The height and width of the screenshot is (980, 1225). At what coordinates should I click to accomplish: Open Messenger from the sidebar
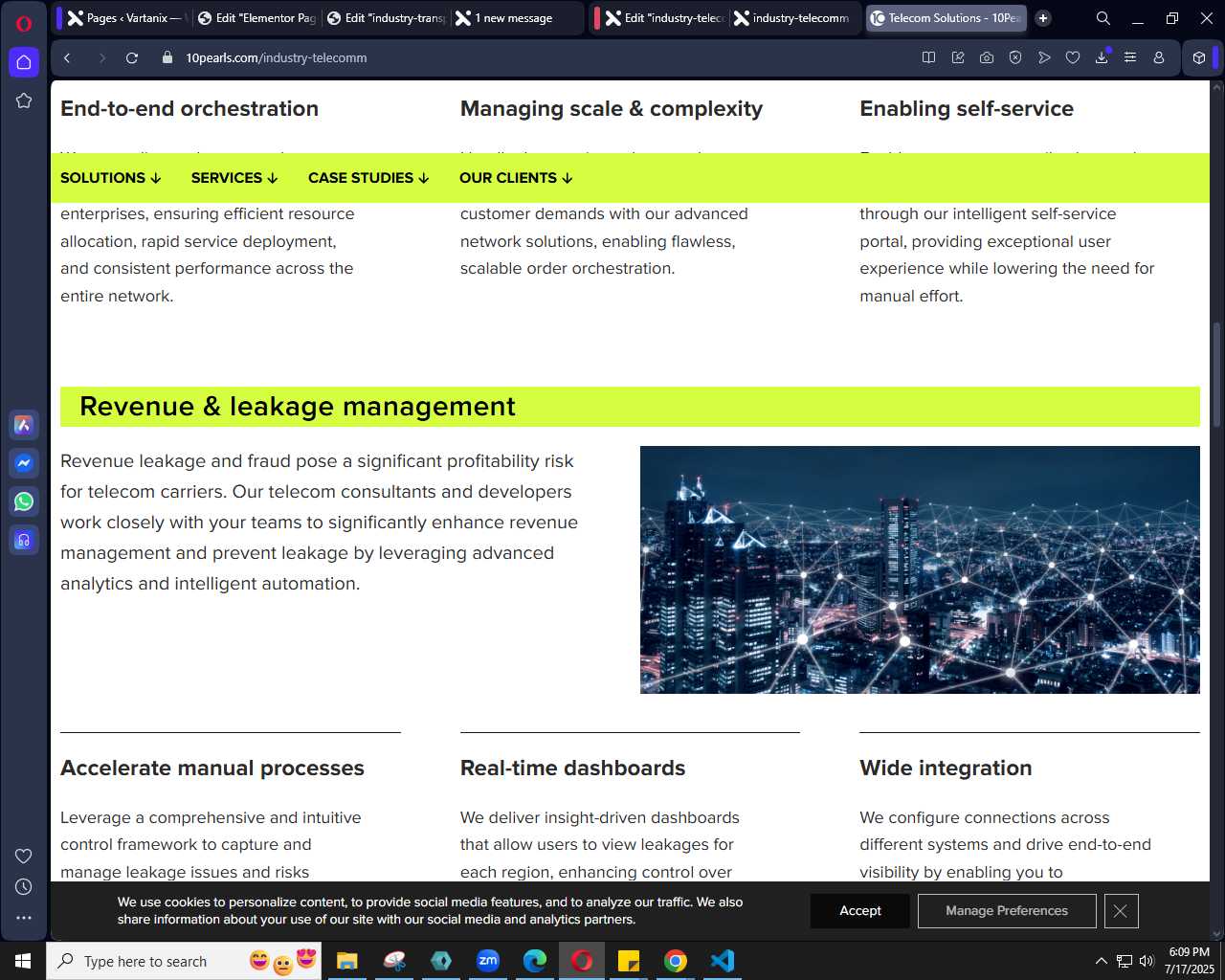[x=24, y=463]
